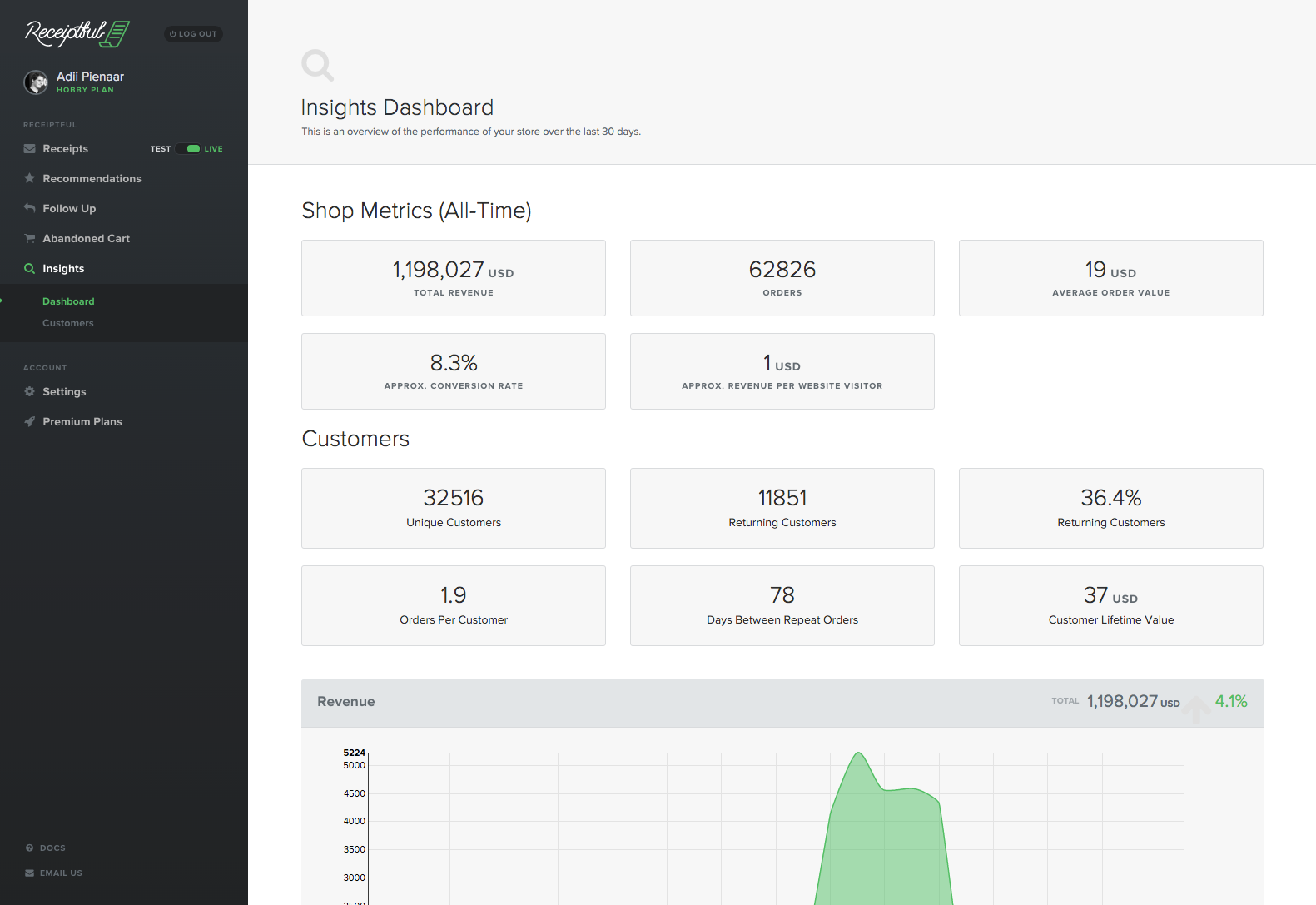The height and width of the screenshot is (905, 1316).
Task: Click the Insights magnifier icon in sidebar
Action: 29,268
